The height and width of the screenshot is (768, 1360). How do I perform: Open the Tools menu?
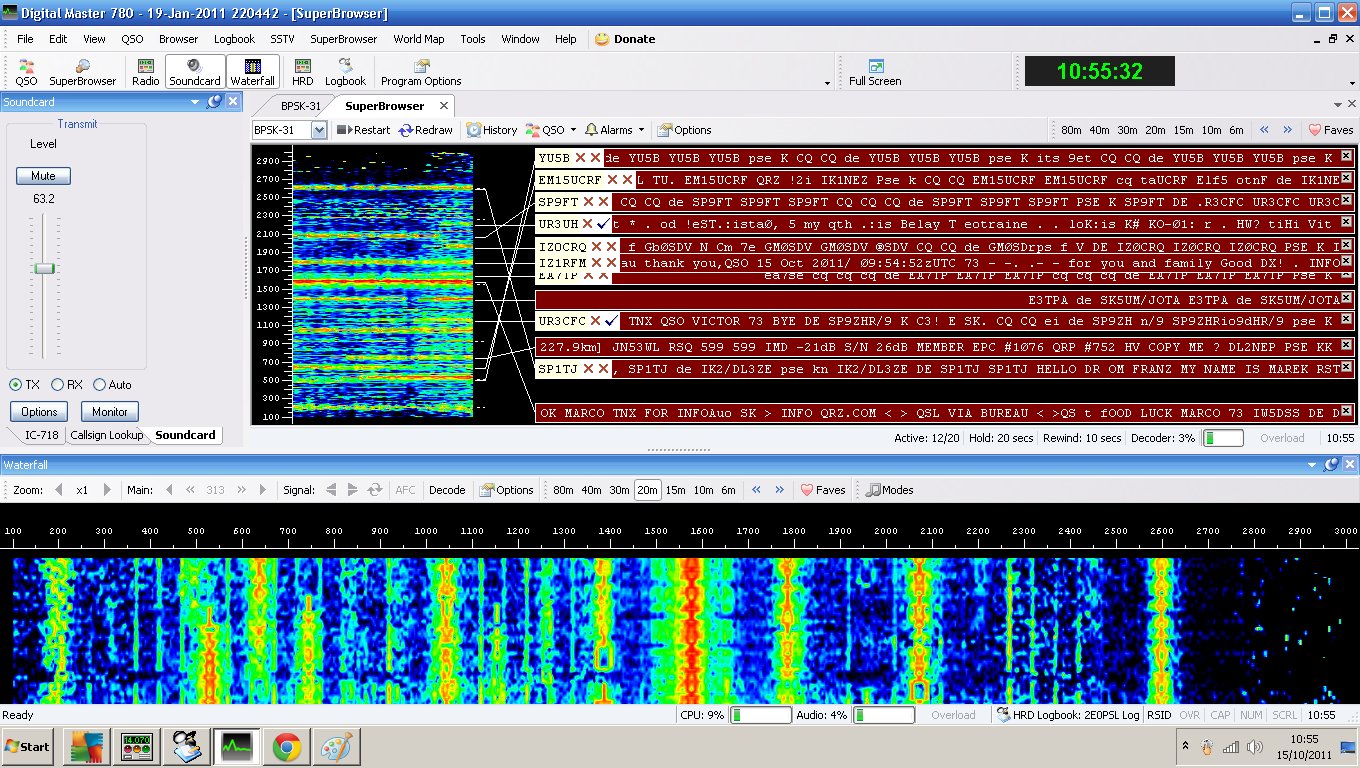[473, 39]
